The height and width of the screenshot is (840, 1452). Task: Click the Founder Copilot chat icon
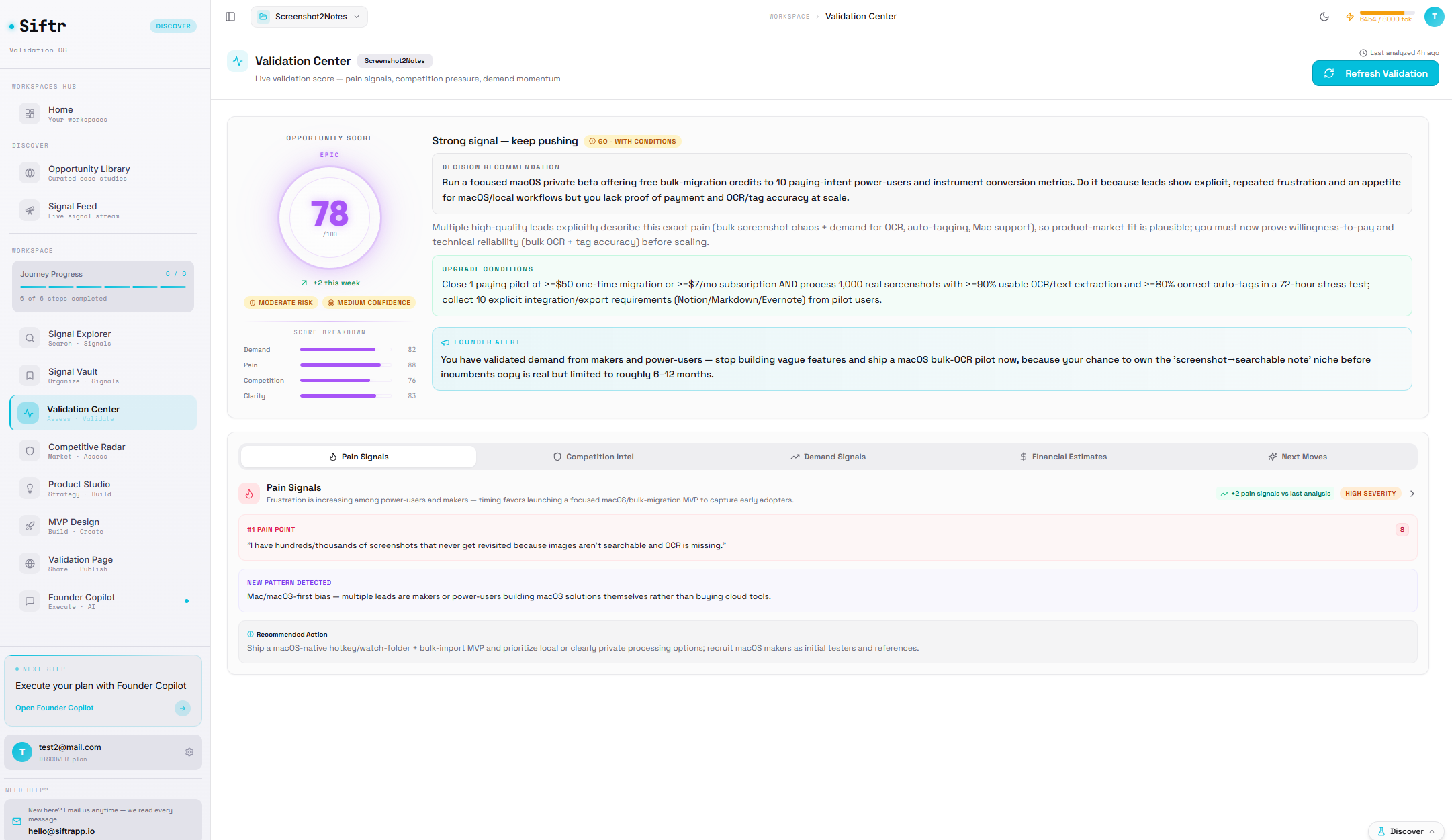[30, 601]
